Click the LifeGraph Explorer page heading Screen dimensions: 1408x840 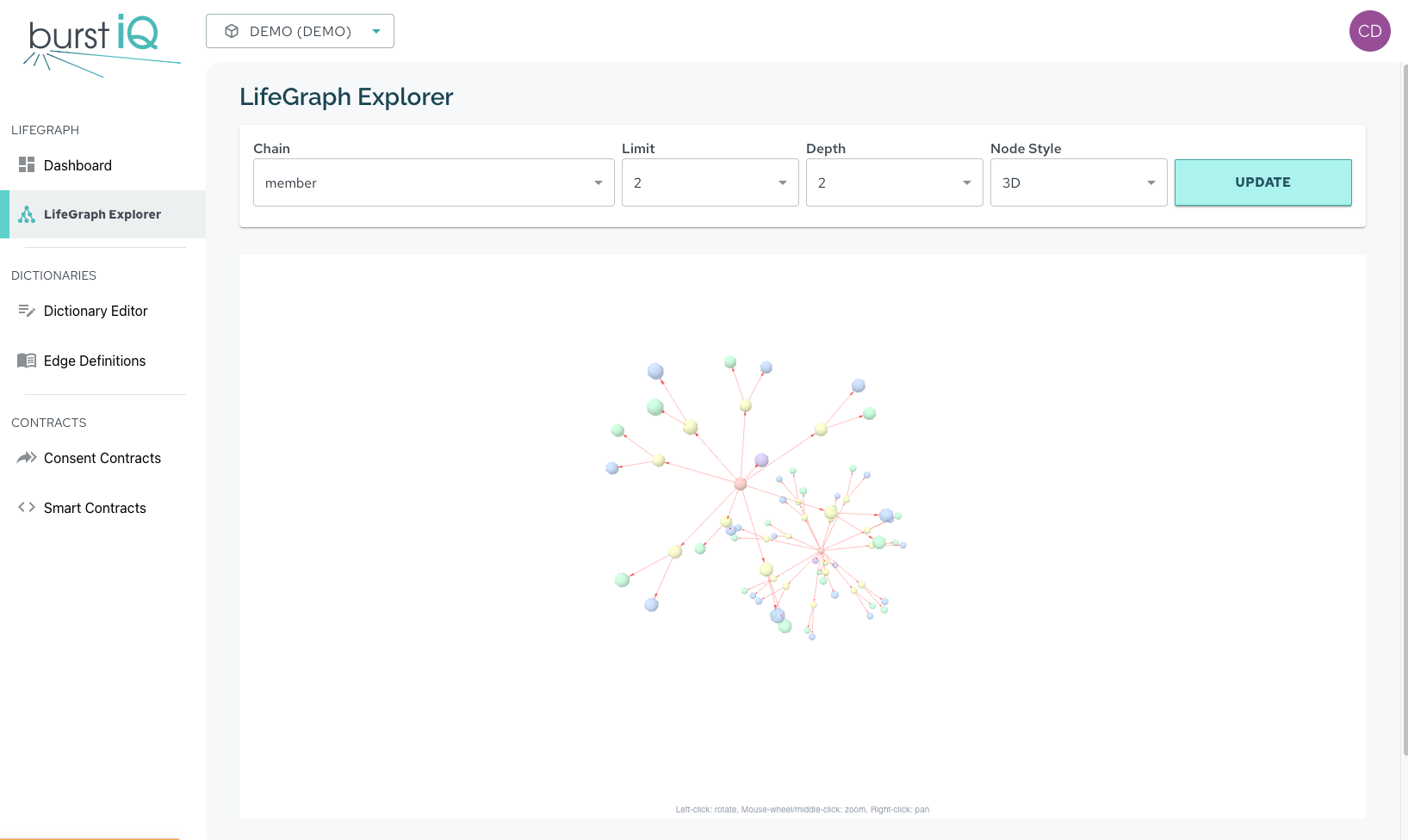click(346, 96)
